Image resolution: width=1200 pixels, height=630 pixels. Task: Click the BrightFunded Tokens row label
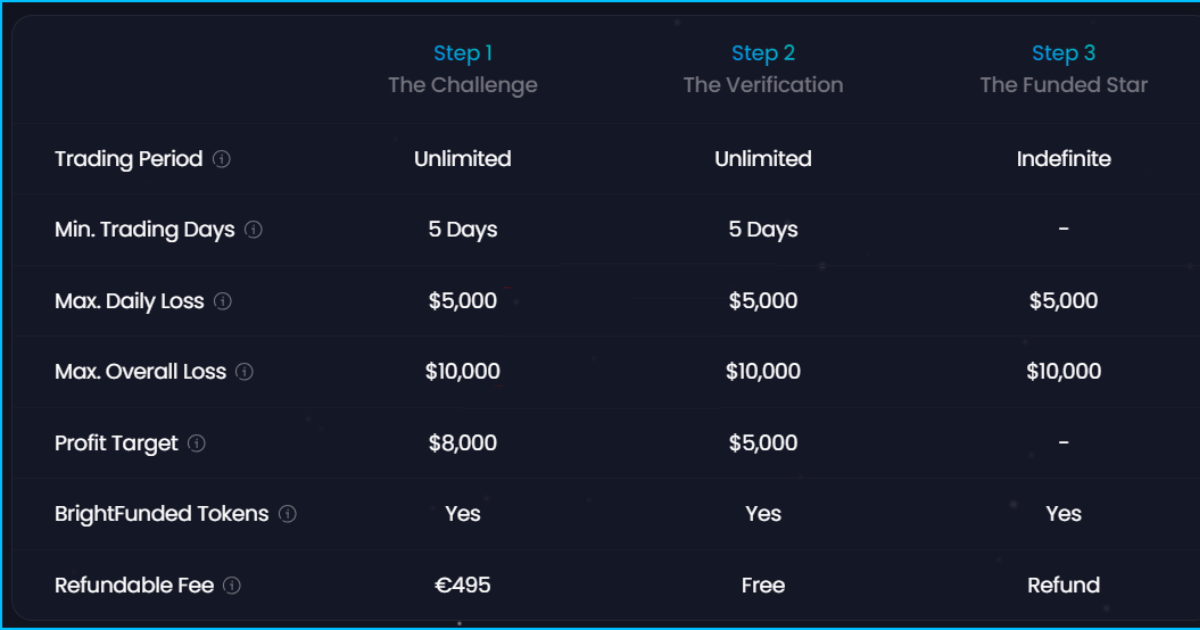162,514
